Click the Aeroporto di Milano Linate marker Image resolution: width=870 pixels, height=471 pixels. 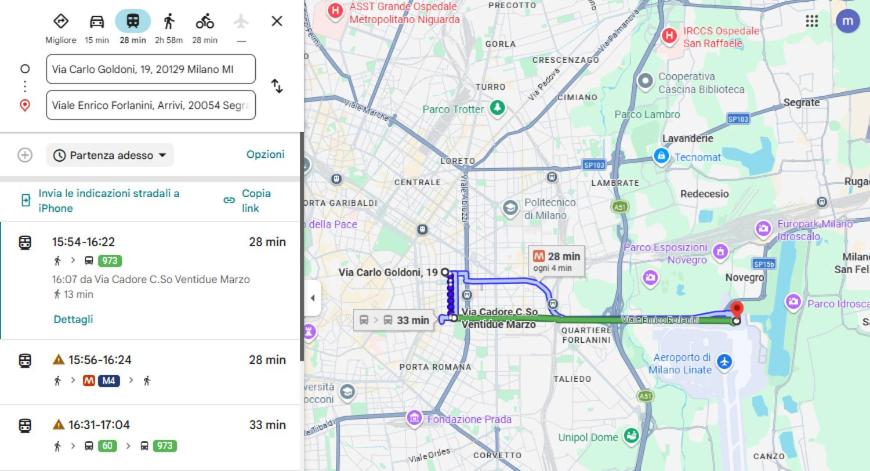pos(724,362)
